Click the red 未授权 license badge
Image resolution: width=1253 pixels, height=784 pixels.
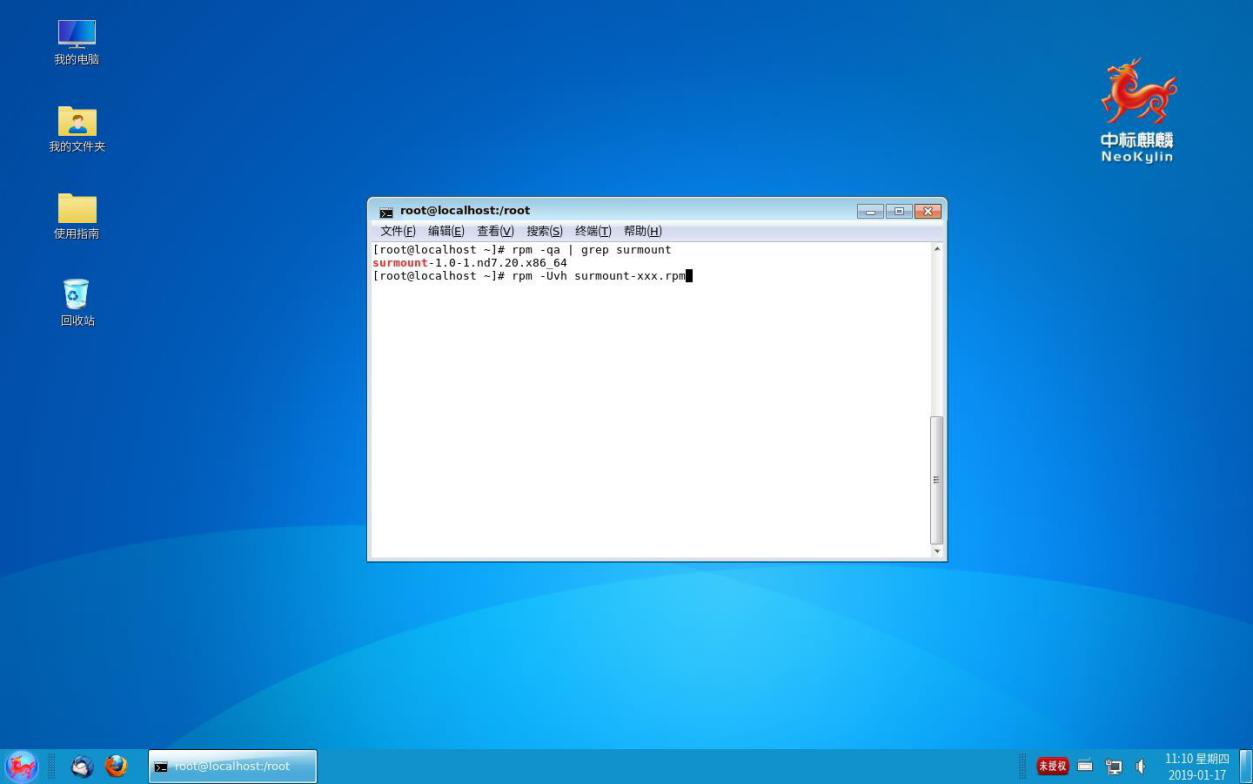(x=1052, y=767)
